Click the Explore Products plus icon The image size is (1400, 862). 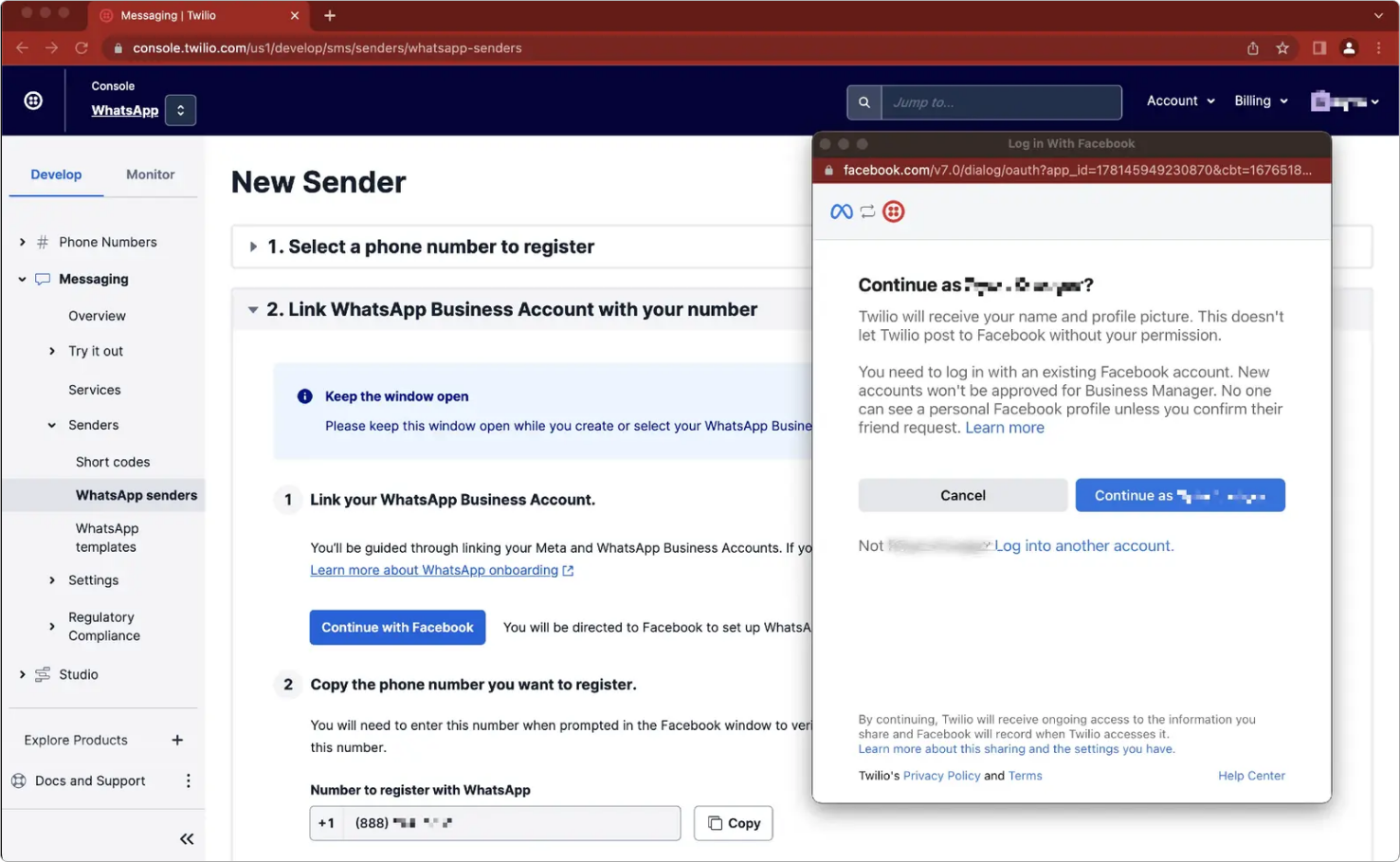[x=177, y=740]
